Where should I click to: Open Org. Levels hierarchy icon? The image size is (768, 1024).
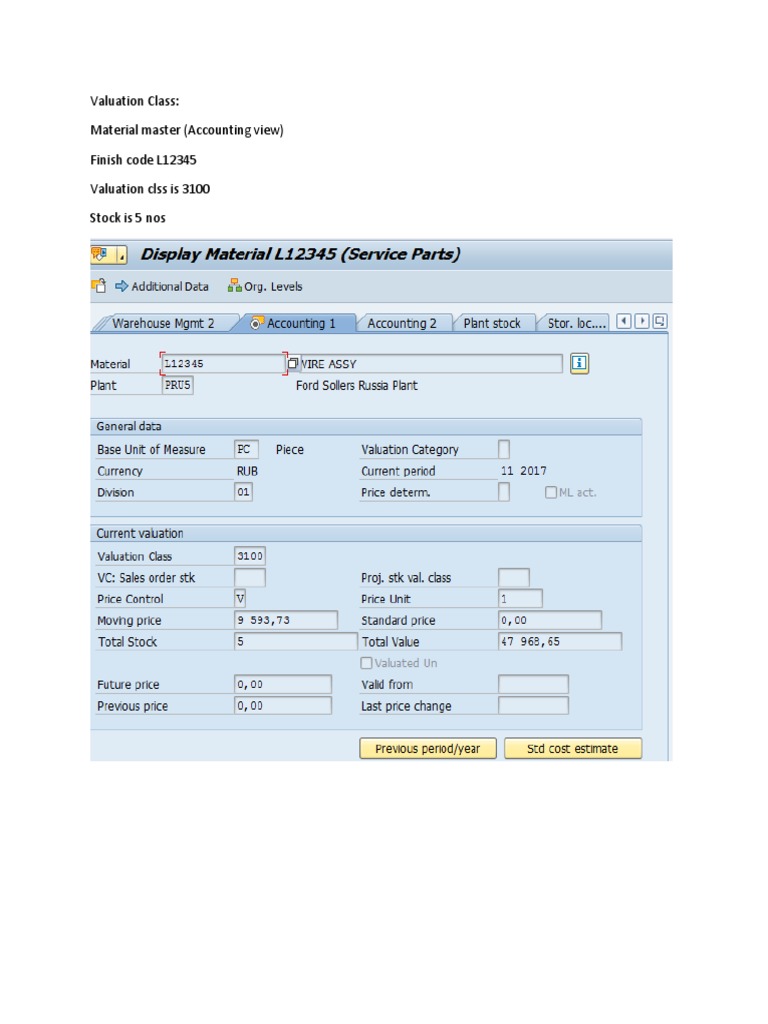(x=234, y=286)
